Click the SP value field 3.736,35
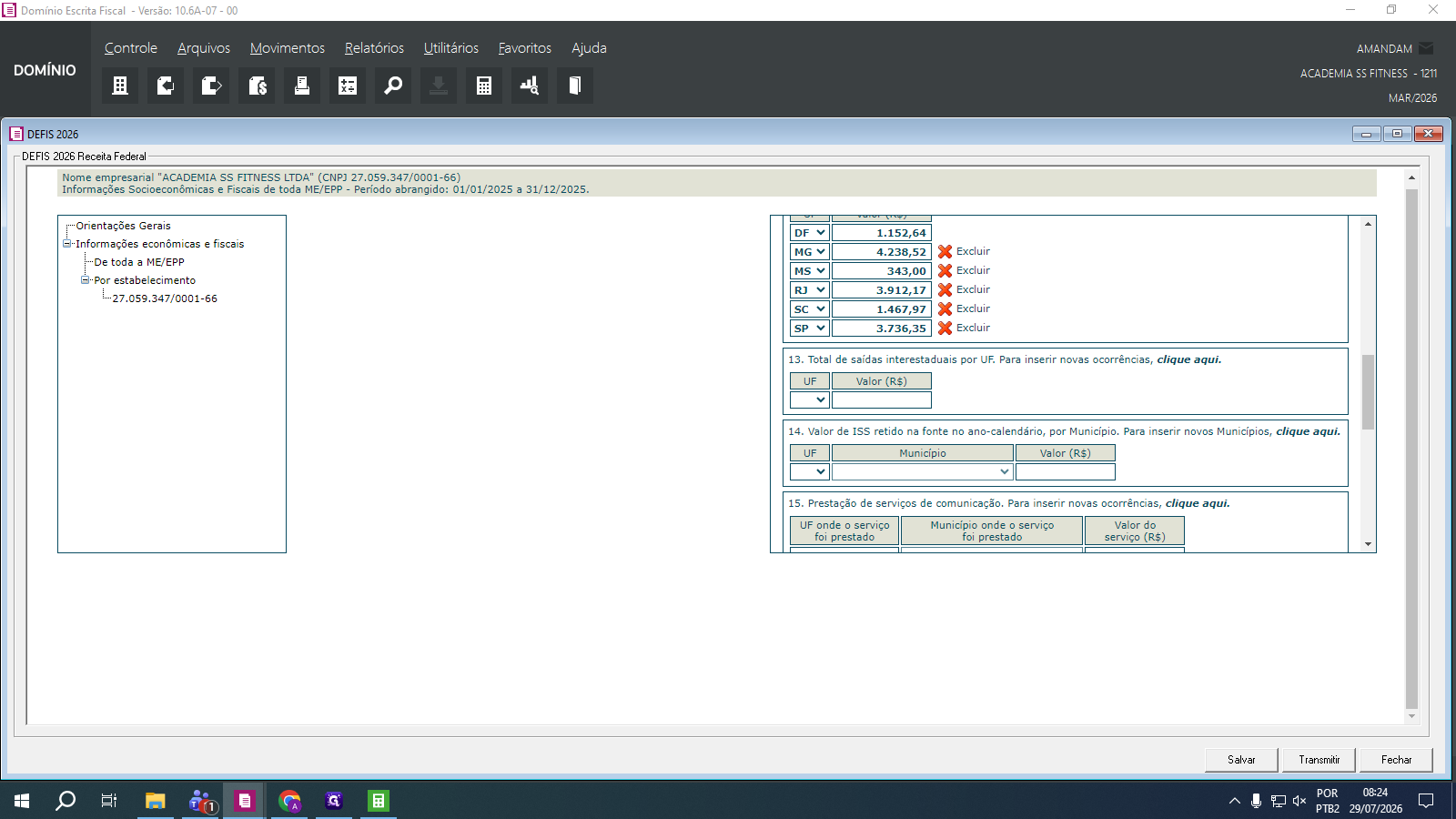This screenshot has height=819, width=1456. click(882, 329)
